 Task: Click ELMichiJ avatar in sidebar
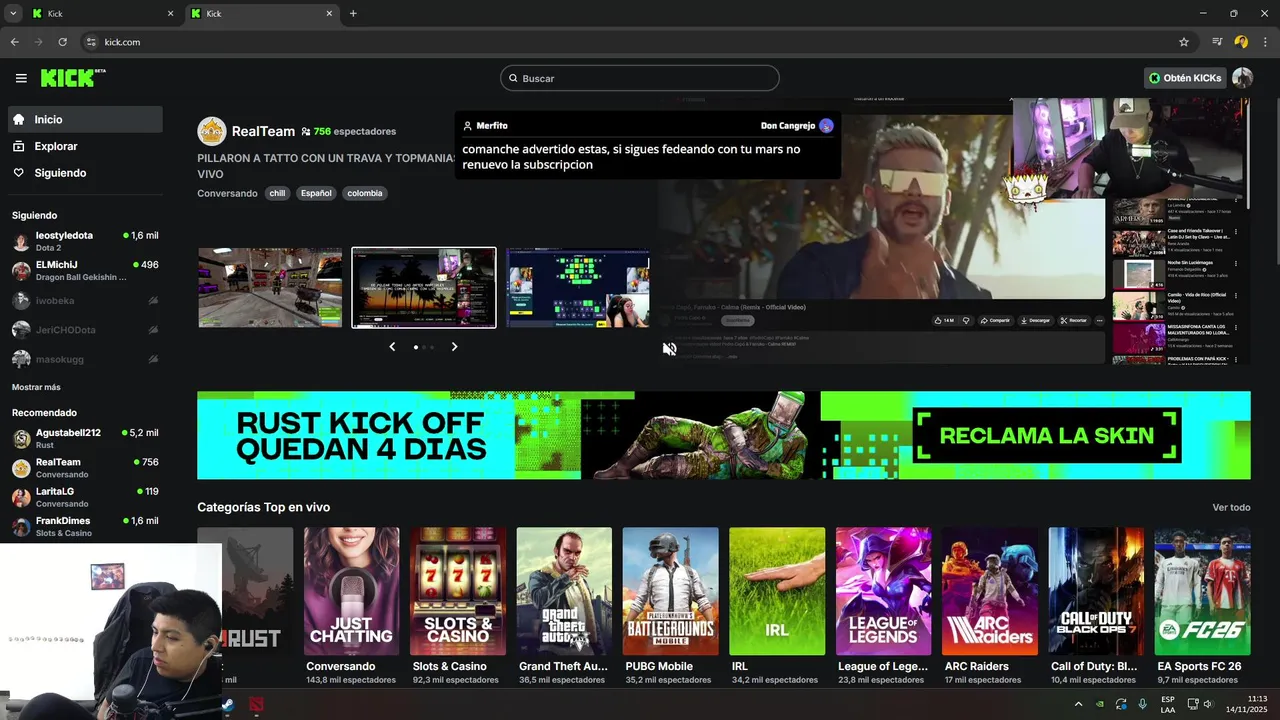pyautogui.click(x=21, y=270)
